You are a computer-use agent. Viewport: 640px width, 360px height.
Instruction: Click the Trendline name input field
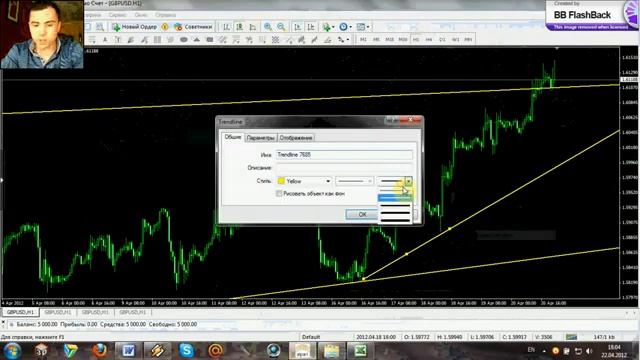click(x=344, y=155)
